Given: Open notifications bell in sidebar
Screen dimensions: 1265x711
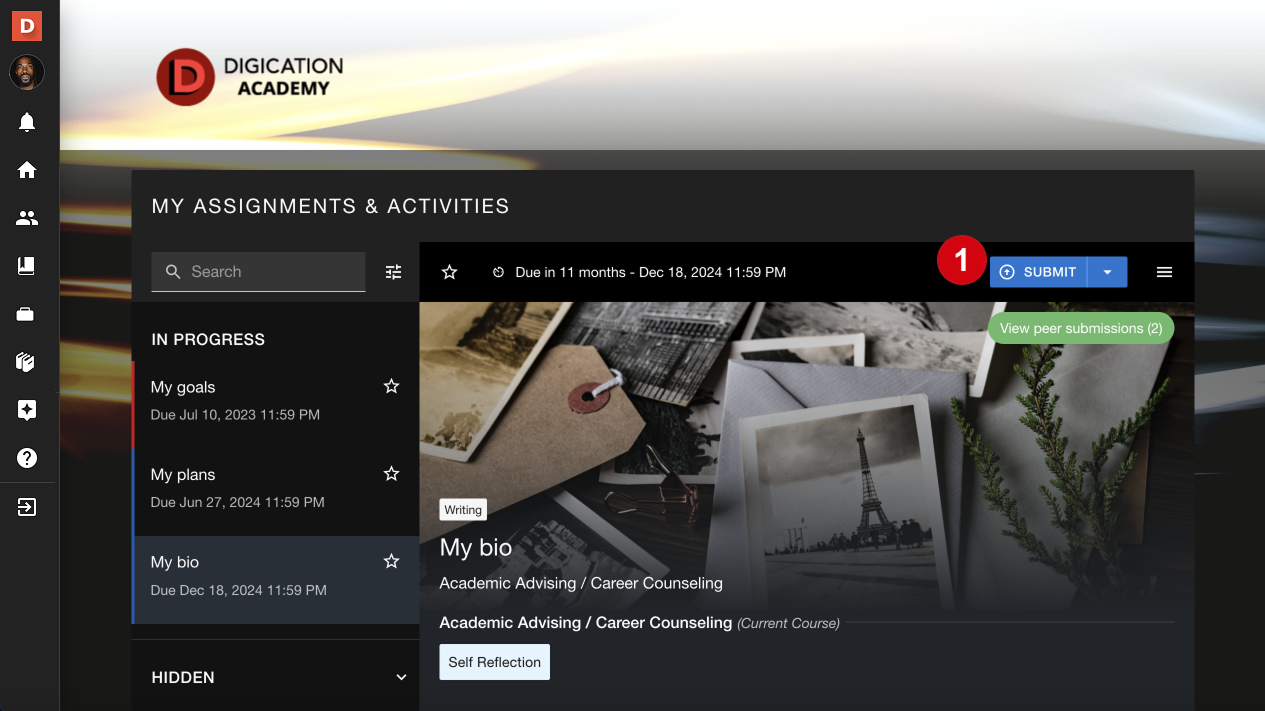Looking at the screenshot, I should pyautogui.click(x=27, y=122).
